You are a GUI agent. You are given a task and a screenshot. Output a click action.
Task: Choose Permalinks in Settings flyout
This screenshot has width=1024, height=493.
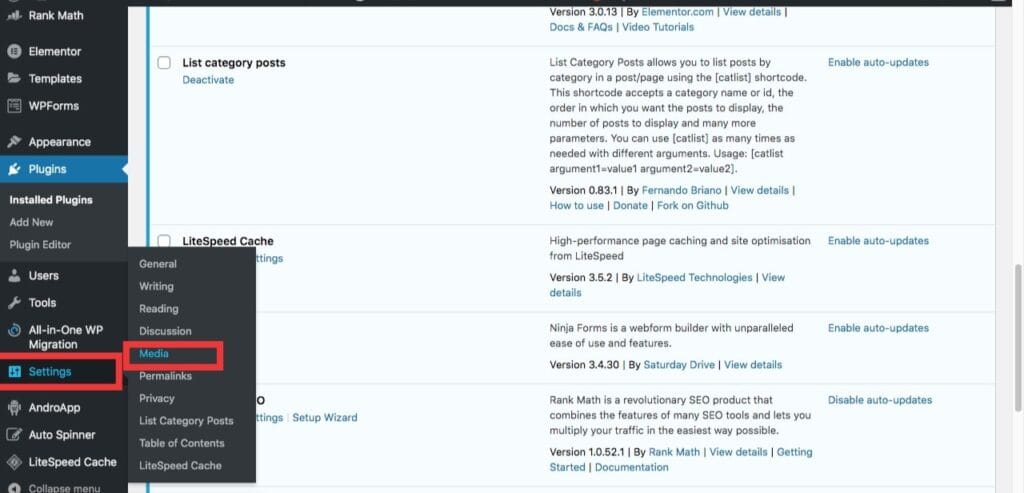[x=165, y=376]
